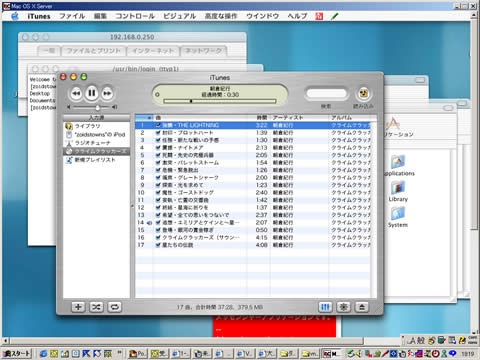The image size is (480, 360).
Task: Switch to ネットワーク tab in 192.168.0.250 window
Action: point(204,51)
